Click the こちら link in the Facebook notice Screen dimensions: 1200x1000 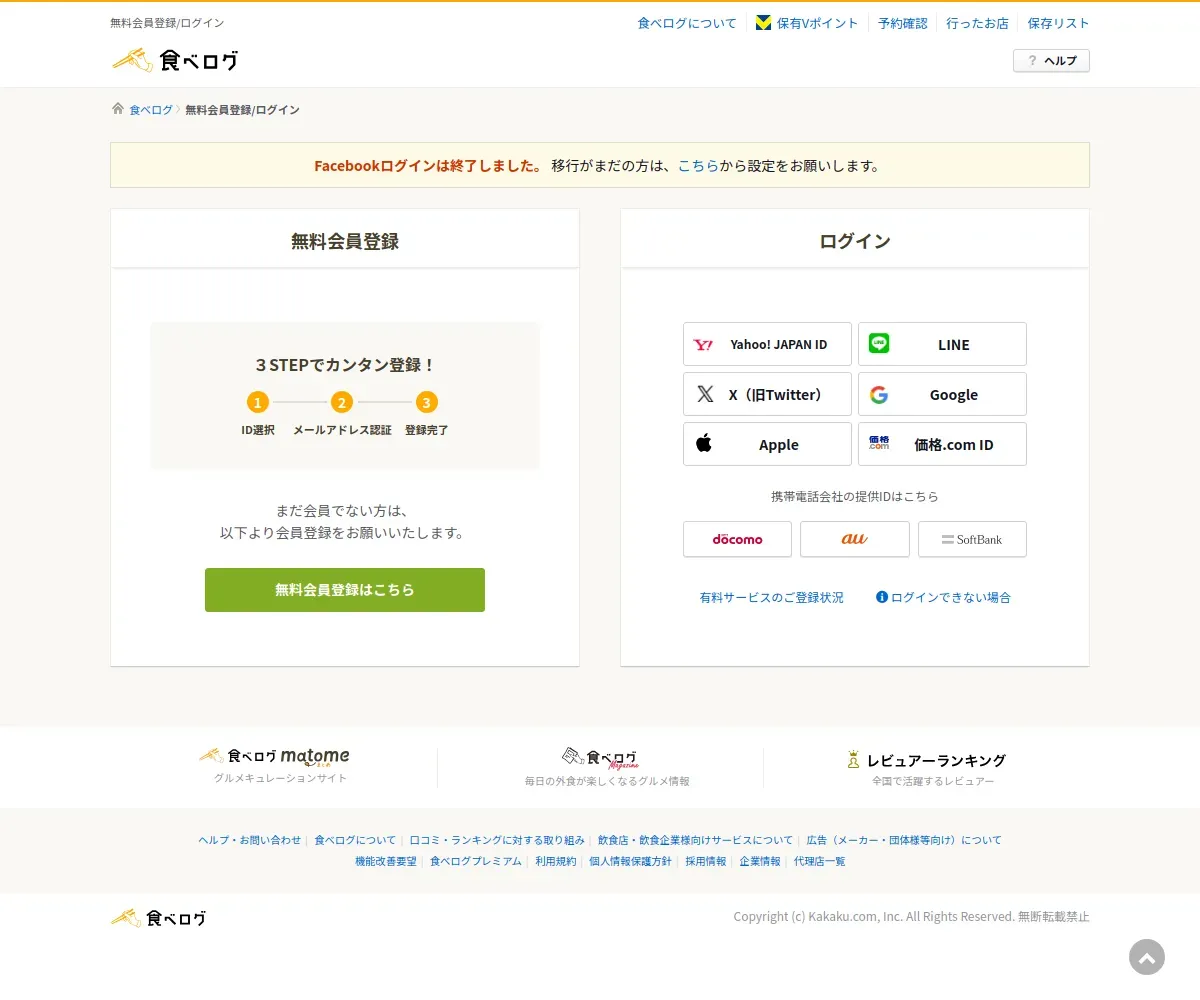pos(698,166)
